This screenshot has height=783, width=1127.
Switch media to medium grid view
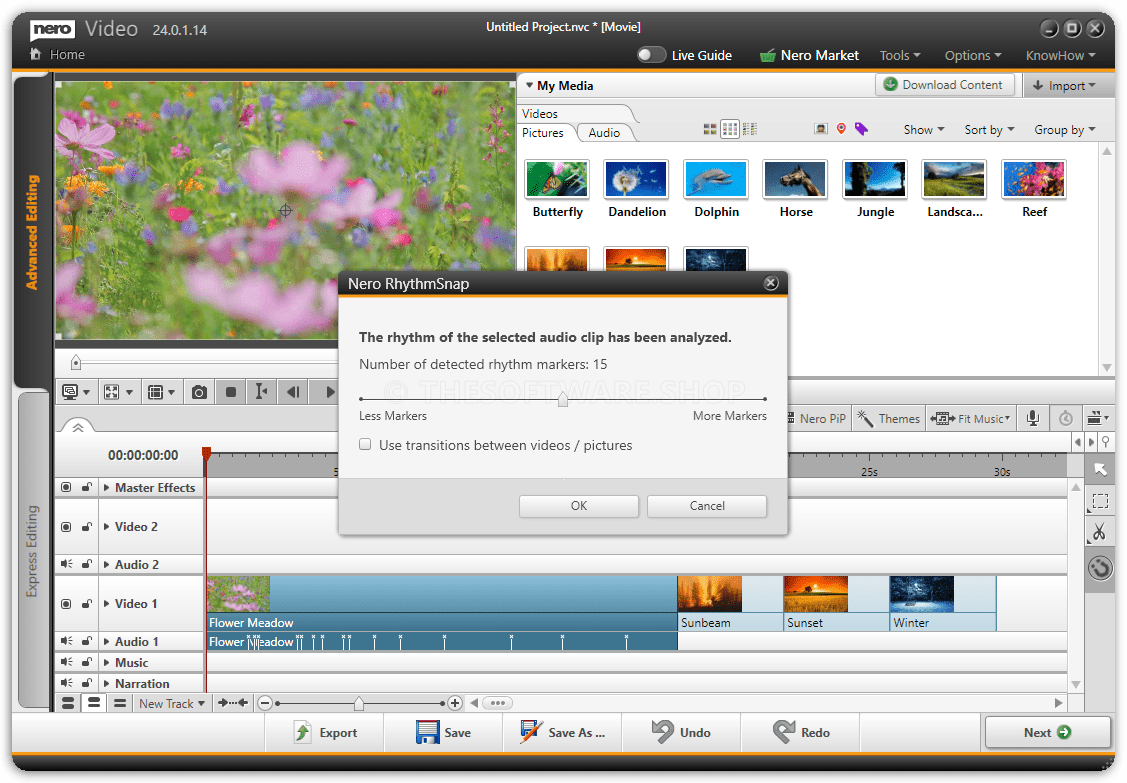730,129
